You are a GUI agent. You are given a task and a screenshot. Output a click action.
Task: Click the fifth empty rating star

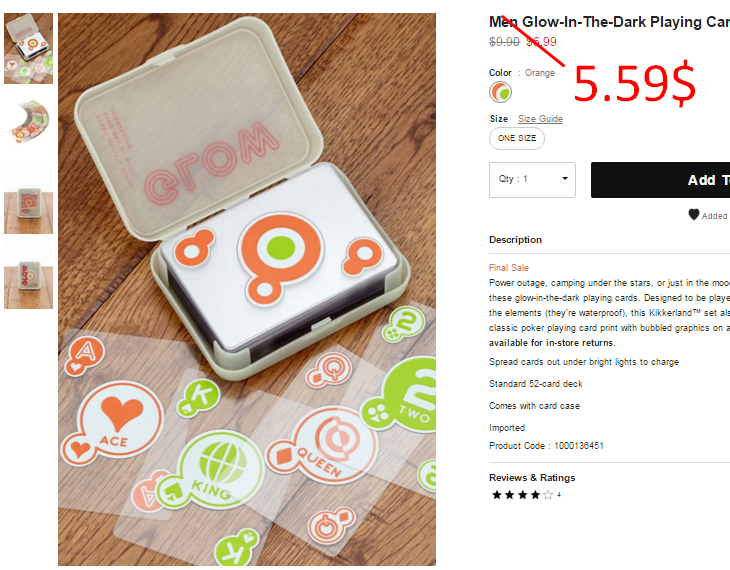(x=548, y=495)
